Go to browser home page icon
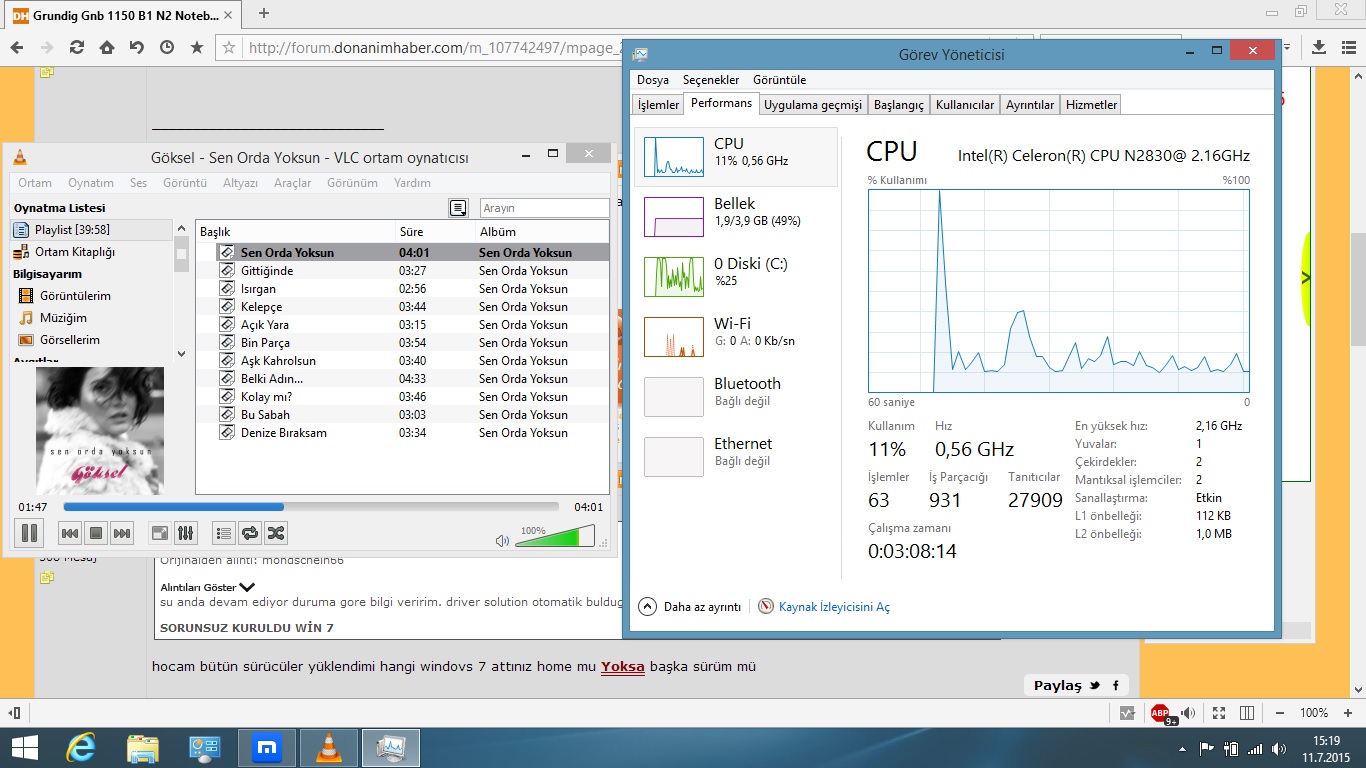The height and width of the screenshot is (768, 1366). [x=106, y=47]
